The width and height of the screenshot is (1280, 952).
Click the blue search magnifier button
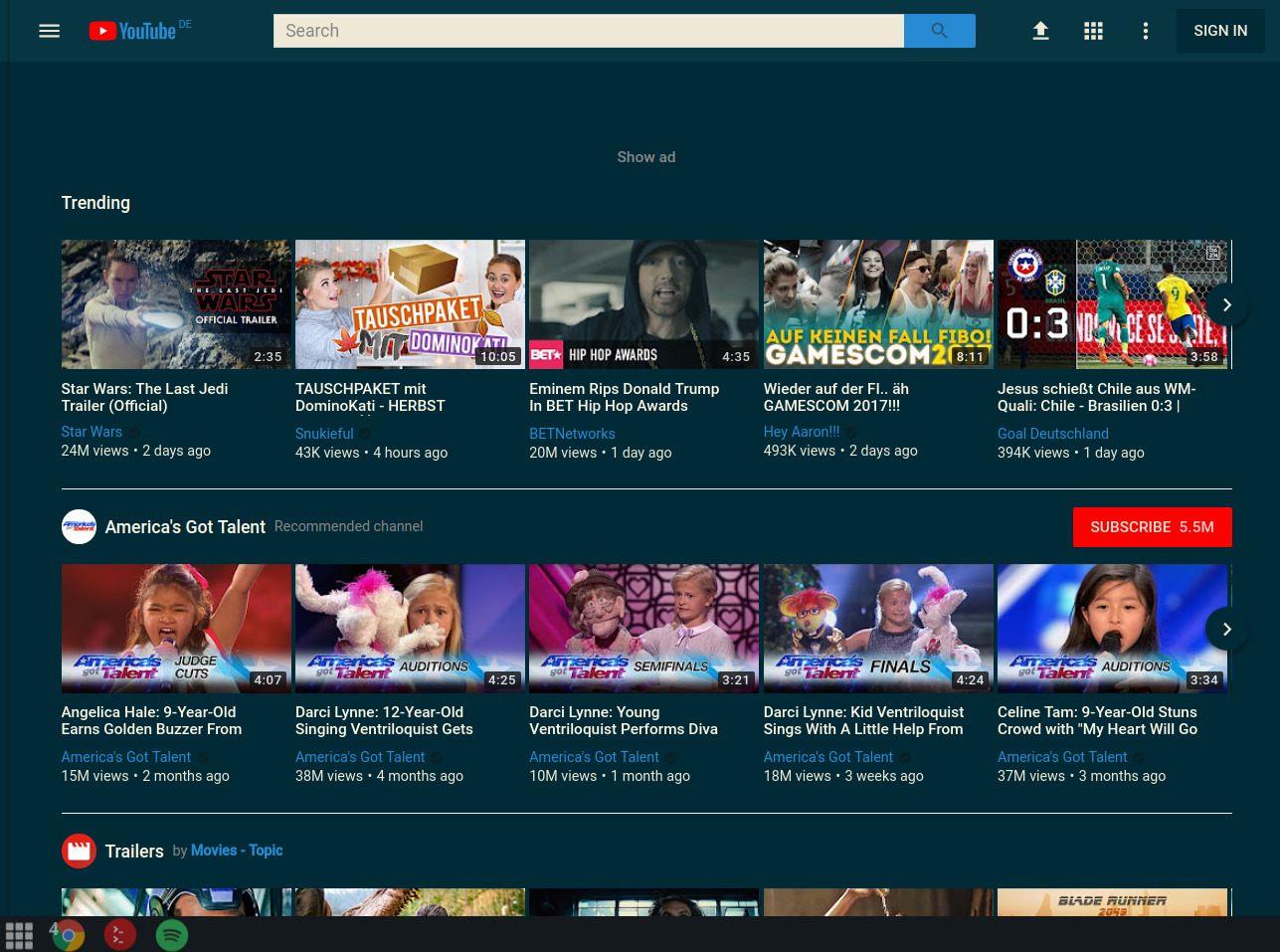tap(940, 31)
